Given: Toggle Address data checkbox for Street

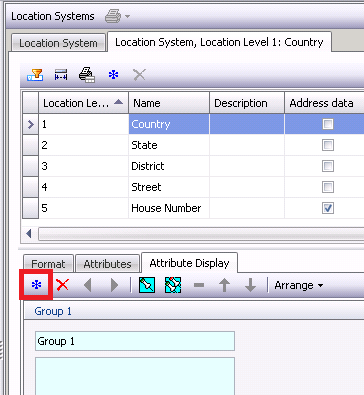Looking at the screenshot, I should (328, 187).
